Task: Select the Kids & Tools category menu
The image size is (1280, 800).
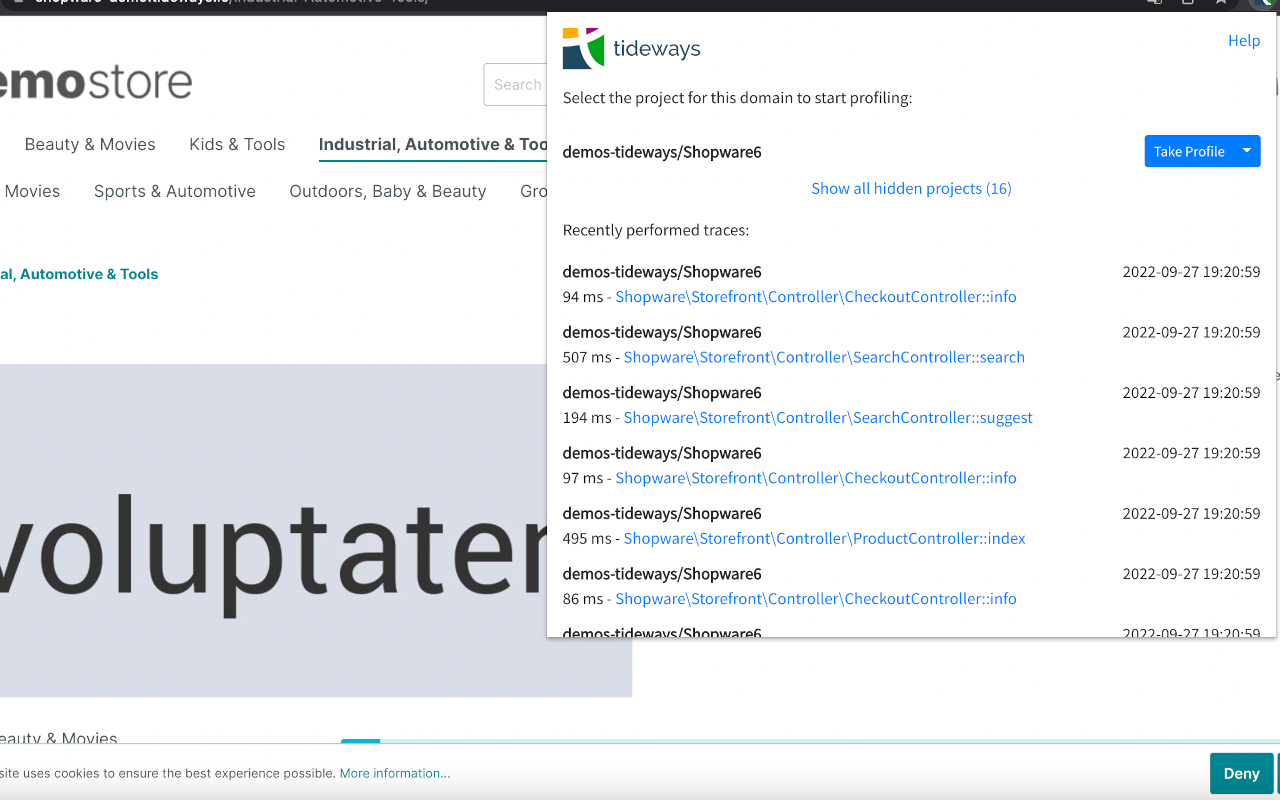Action: (x=237, y=145)
